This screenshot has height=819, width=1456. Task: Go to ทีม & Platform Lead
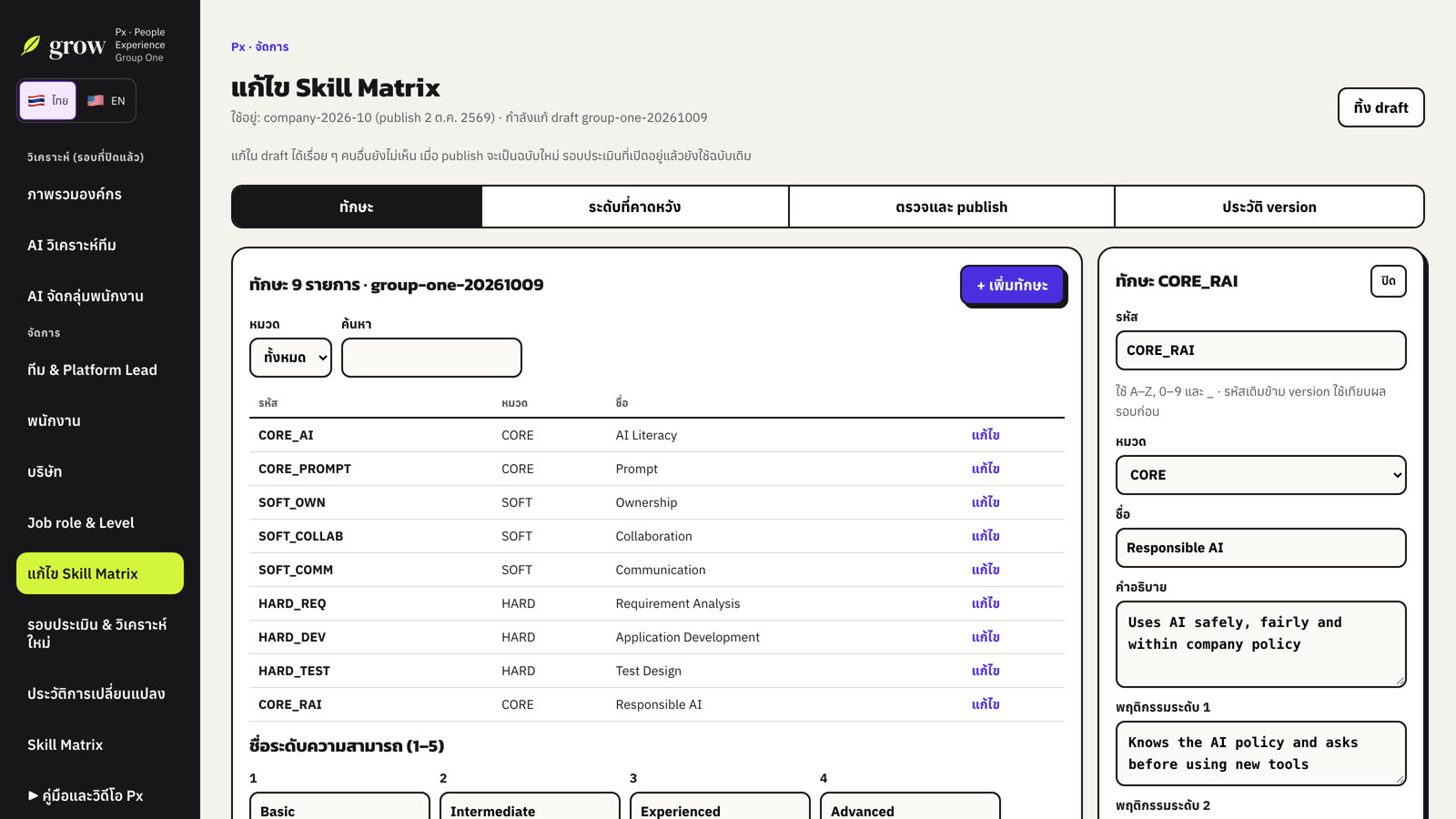[x=100, y=370]
